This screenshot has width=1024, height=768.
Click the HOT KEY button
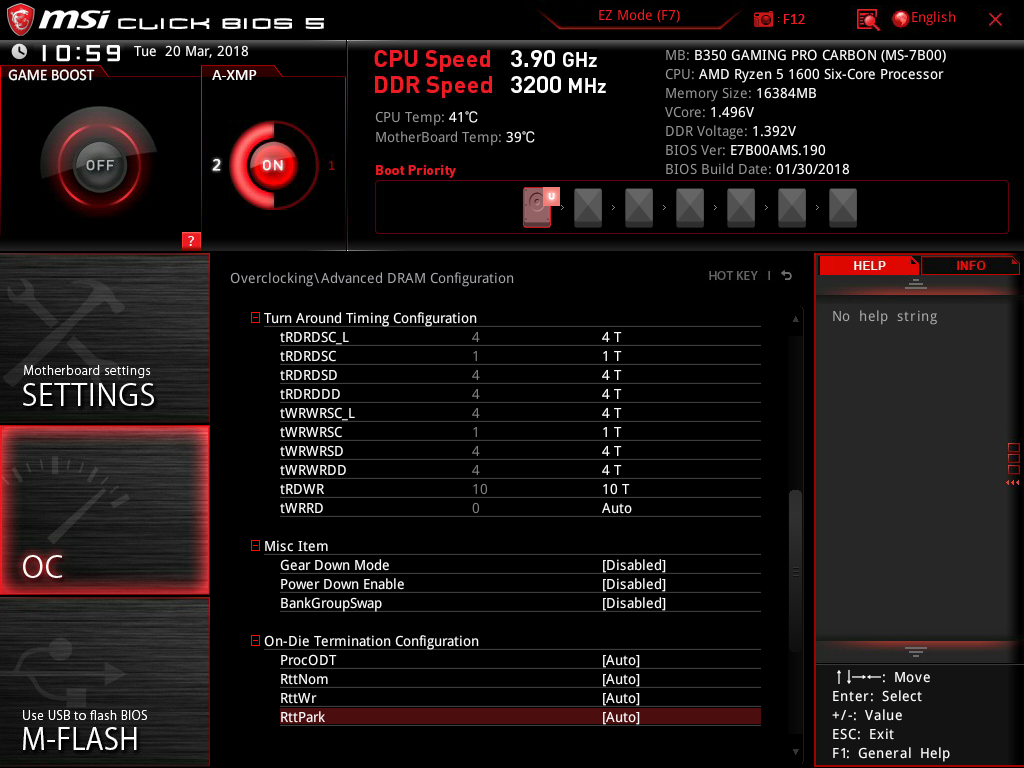click(733, 276)
